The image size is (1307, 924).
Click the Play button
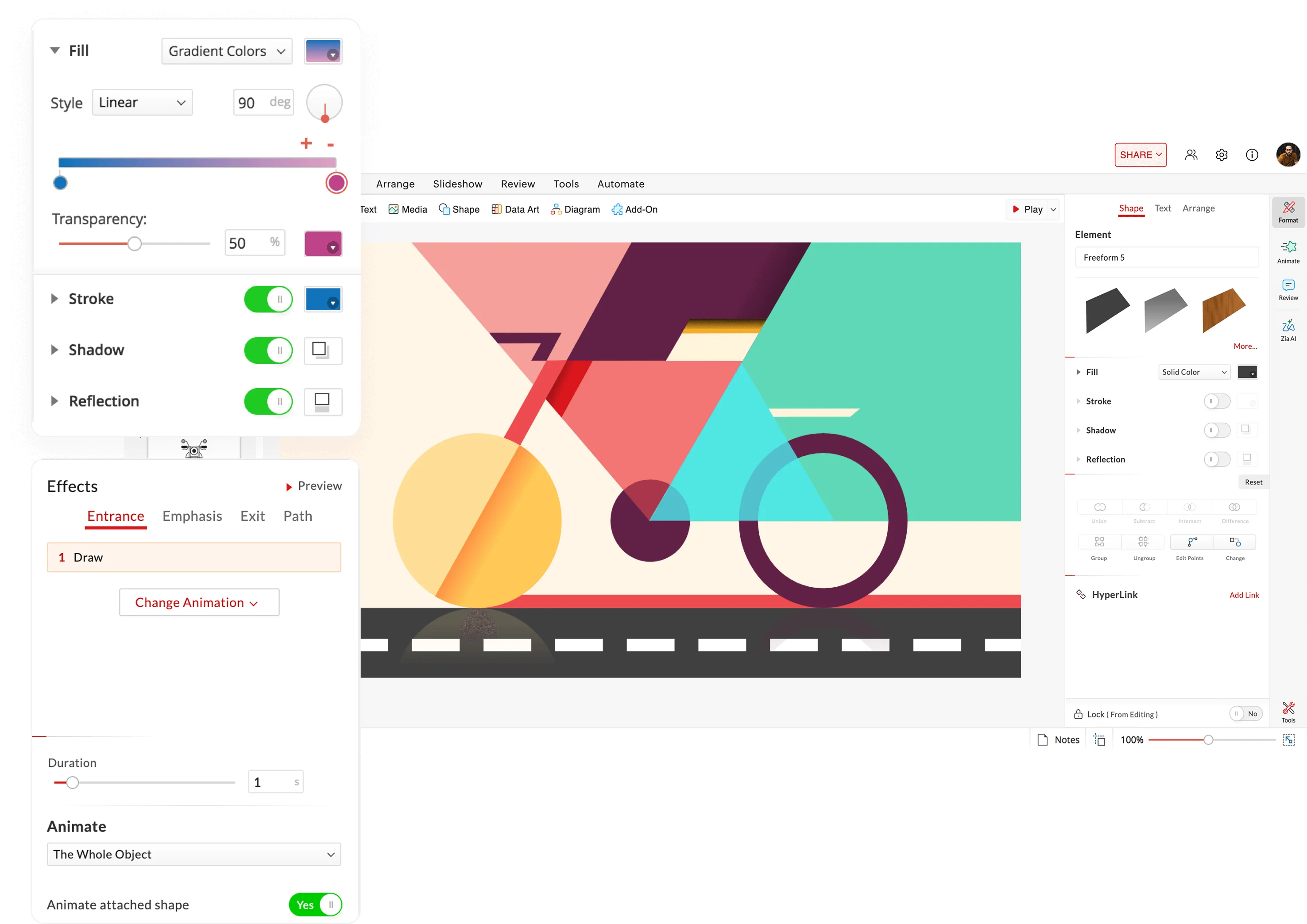tap(1028, 209)
